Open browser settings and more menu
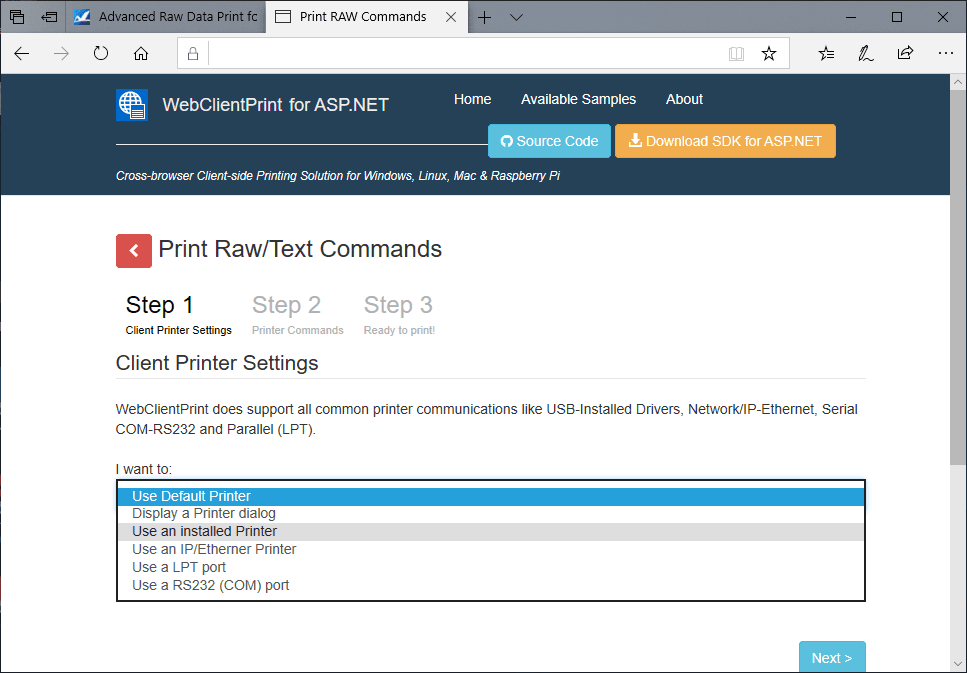Screen dimensions: 967x673 point(945,54)
